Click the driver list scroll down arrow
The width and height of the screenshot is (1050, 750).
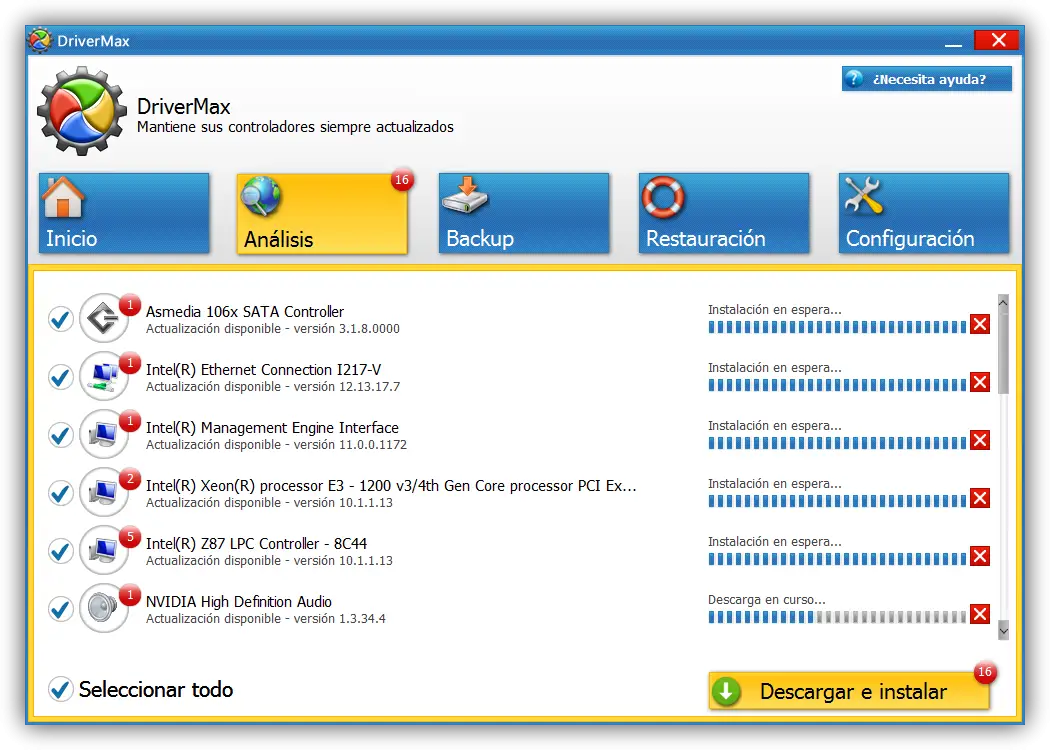point(1003,631)
